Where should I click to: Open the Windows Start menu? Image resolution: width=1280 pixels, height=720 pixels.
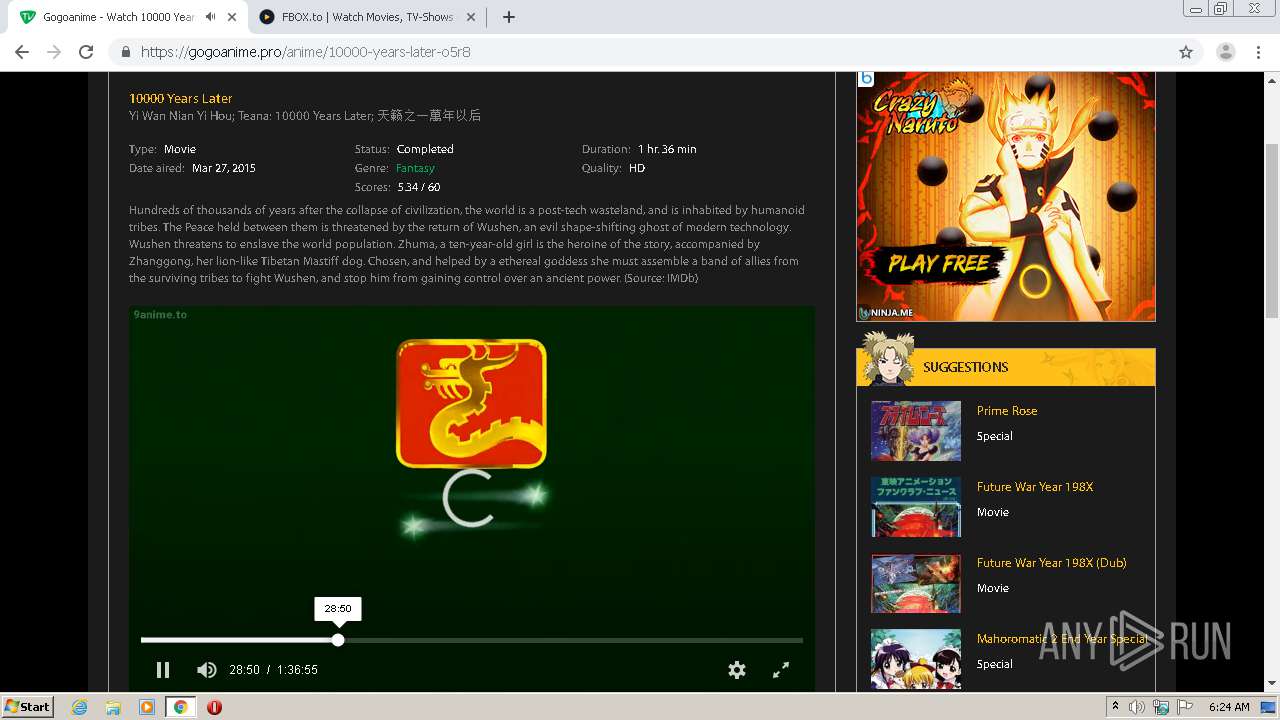28,706
